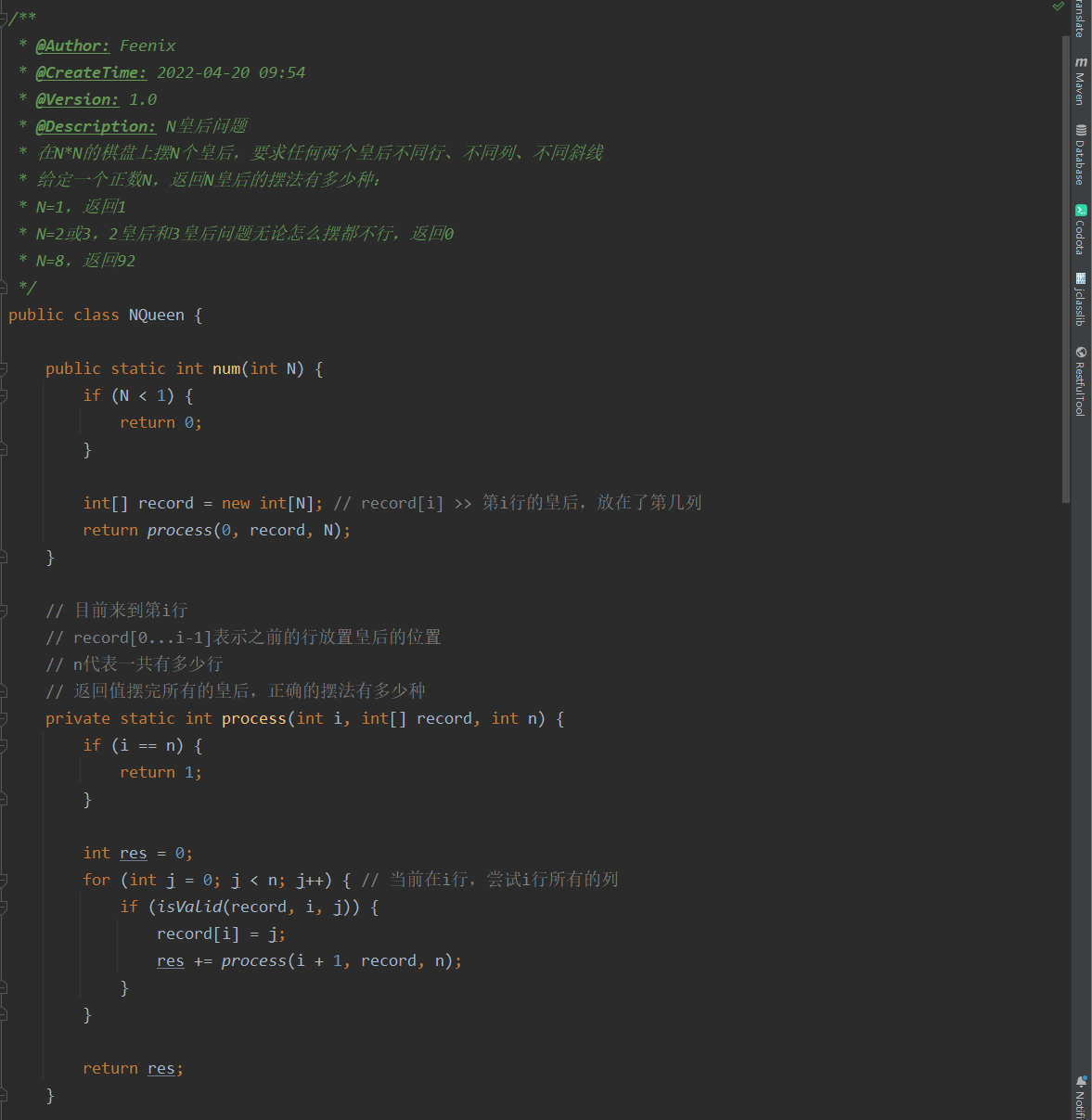
Task: Collapse the private process method fold marker
Action: tap(4, 718)
